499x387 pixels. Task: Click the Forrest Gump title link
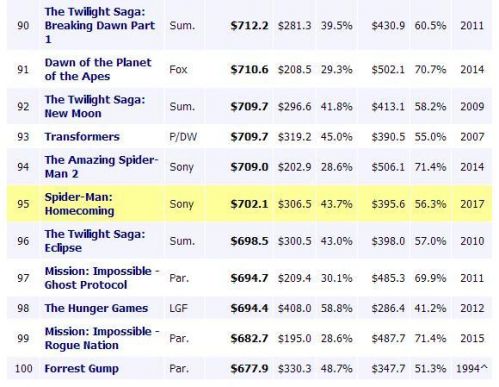point(81,368)
